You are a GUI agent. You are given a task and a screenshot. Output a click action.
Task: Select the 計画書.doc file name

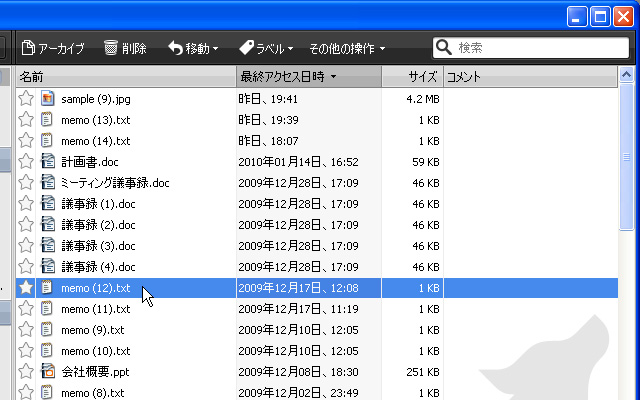click(90, 162)
